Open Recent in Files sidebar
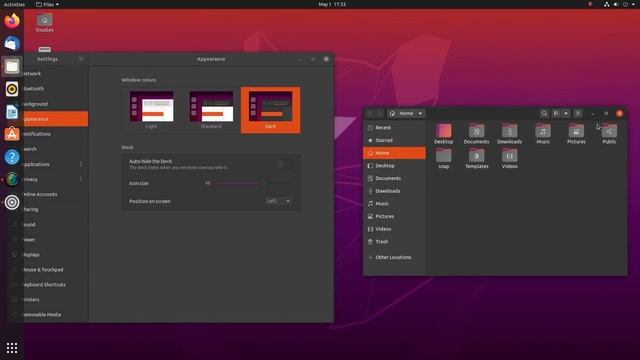 (x=394, y=127)
